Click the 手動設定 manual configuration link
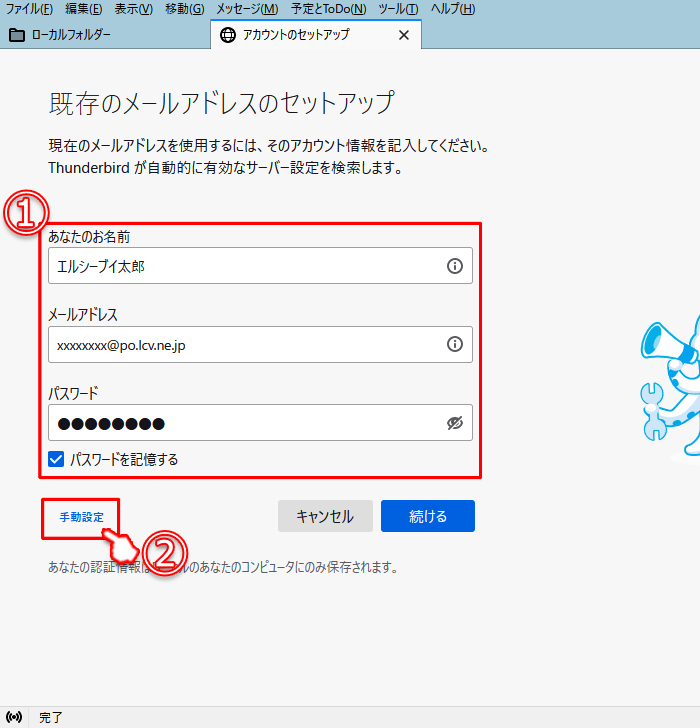 81,517
